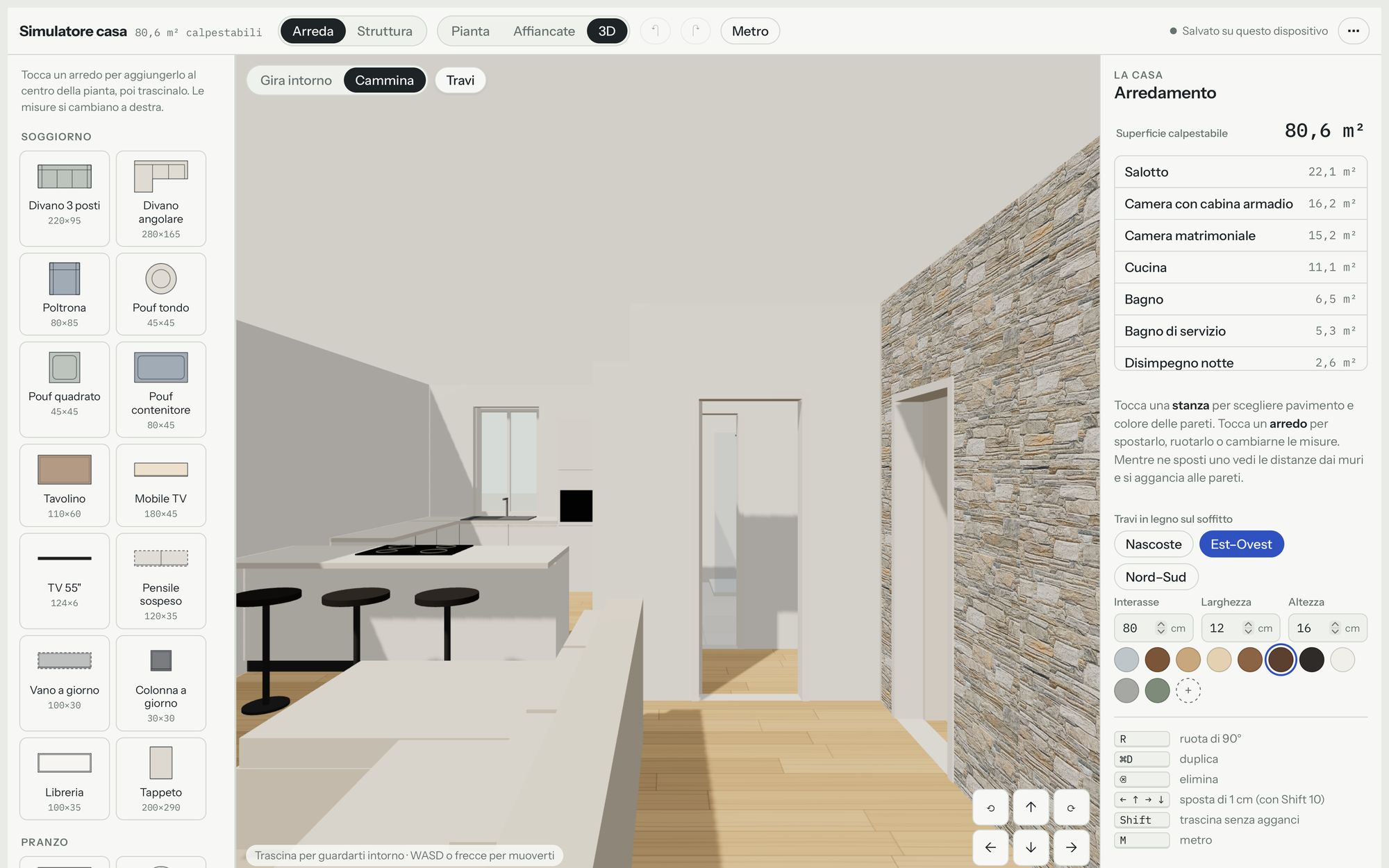The width and height of the screenshot is (1389, 868).
Task: Open the three-dots more options menu
Action: tap(1354, 31)
